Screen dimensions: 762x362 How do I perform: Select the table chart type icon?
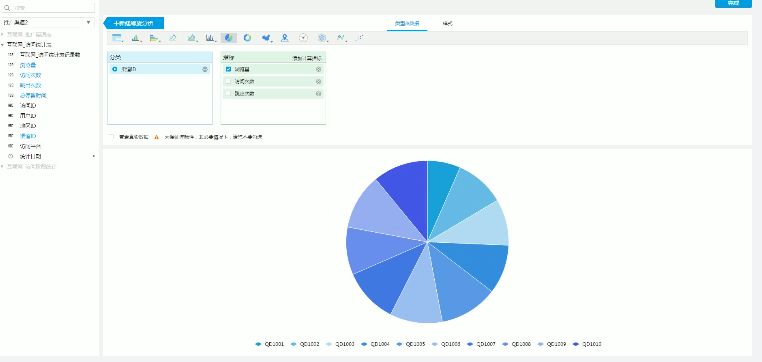point(117,38)
